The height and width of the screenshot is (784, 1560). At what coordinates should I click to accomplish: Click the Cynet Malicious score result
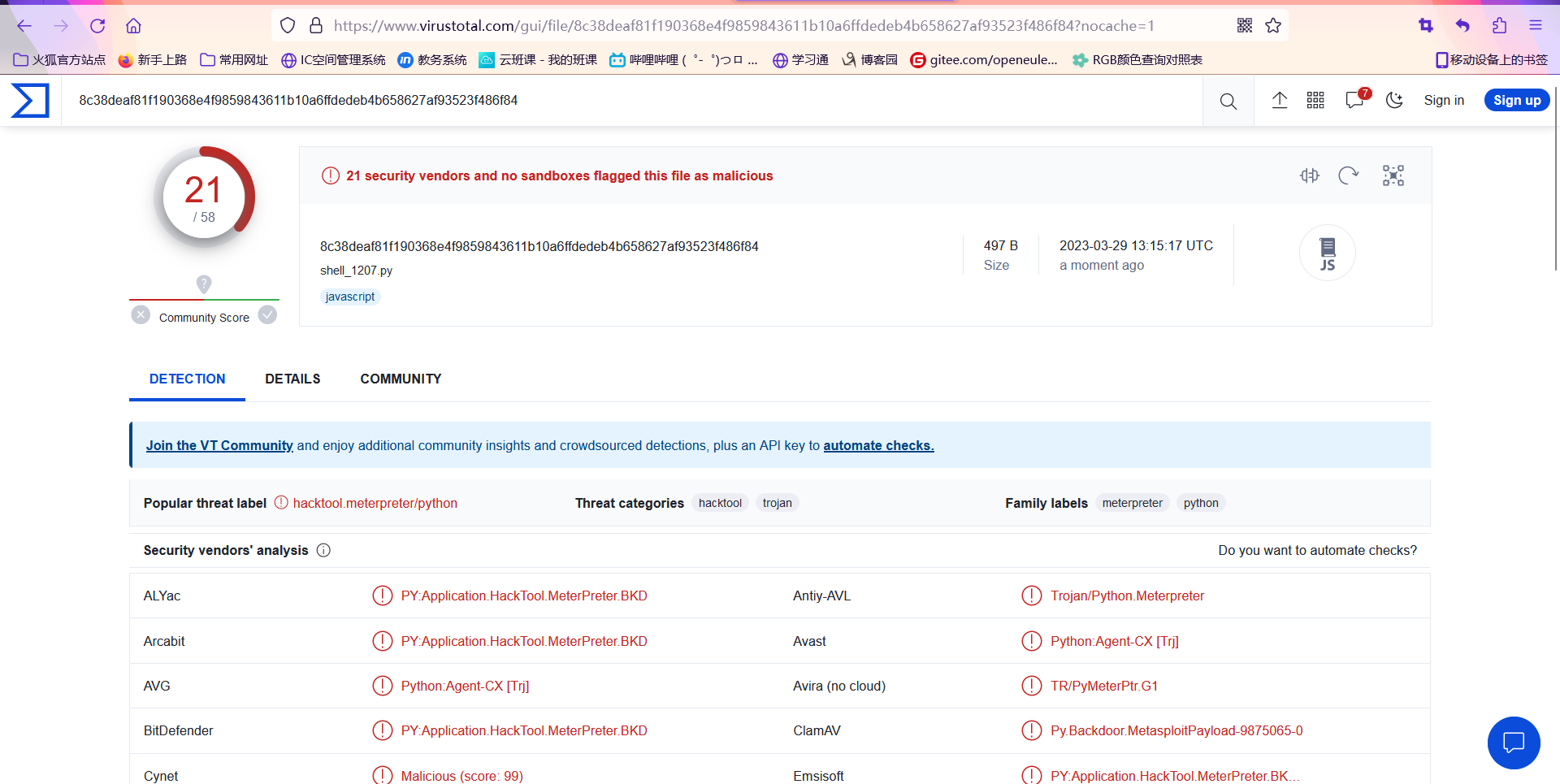461,776
